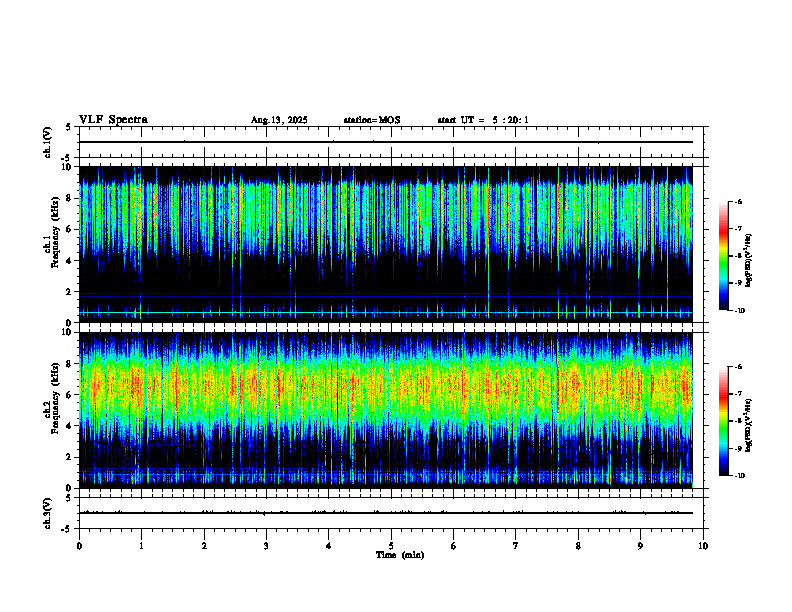Viewport: 792px width, 612px height.
Task: Click time axis tick label "7"
Action: click(x=516, y=546)
